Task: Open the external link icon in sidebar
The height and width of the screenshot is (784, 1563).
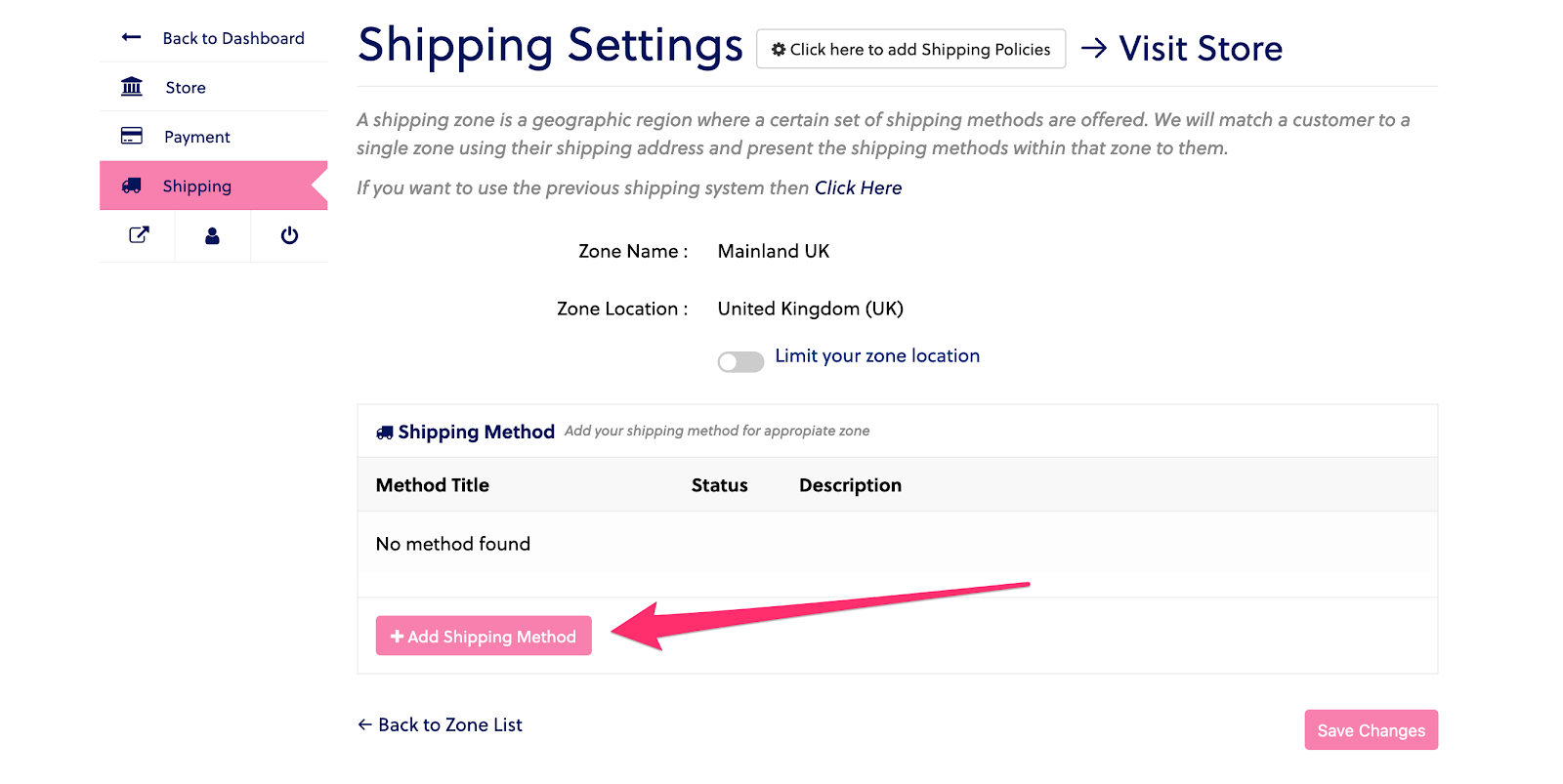Action: pyautogui.click(x=139, y=235)
